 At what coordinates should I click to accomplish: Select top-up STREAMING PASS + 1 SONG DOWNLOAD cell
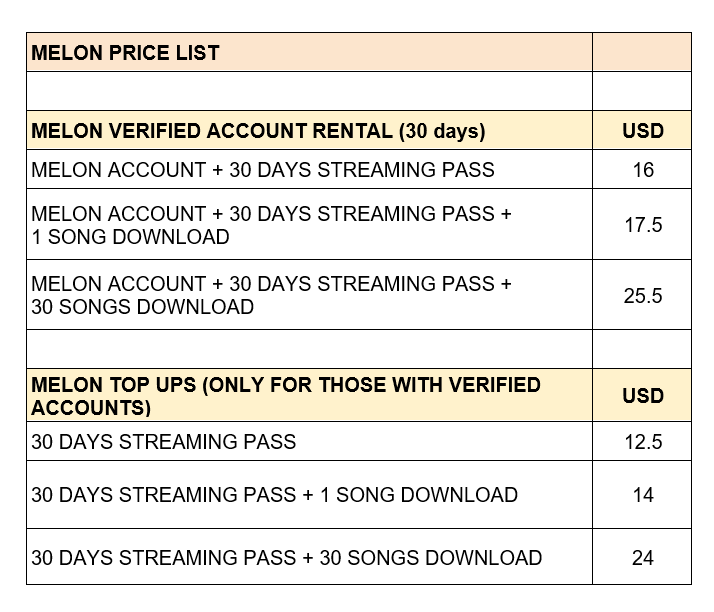309,495
